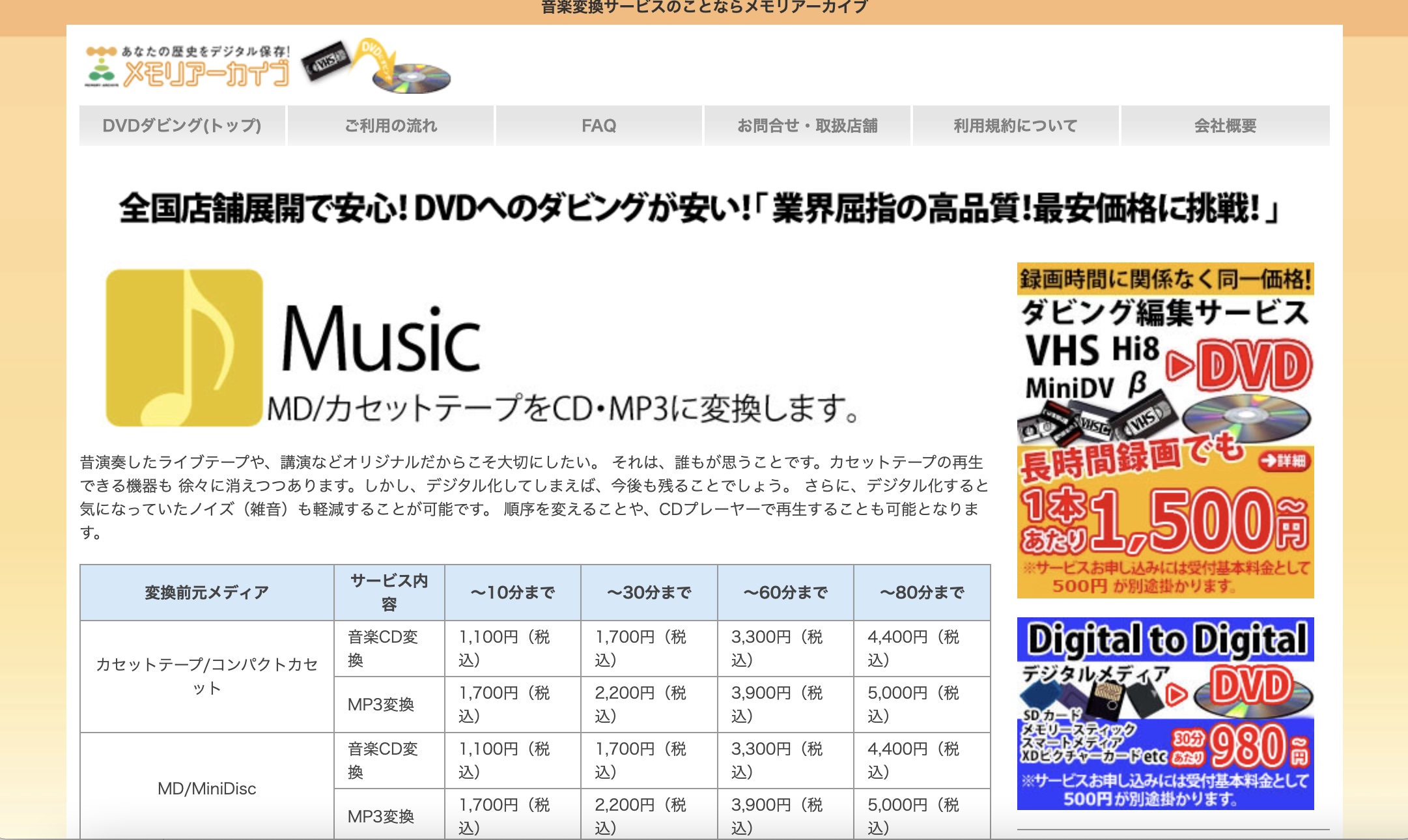The image size is (1408, 840).
Task: Open the 会社概要 page link
Action: click(1224, 125)
